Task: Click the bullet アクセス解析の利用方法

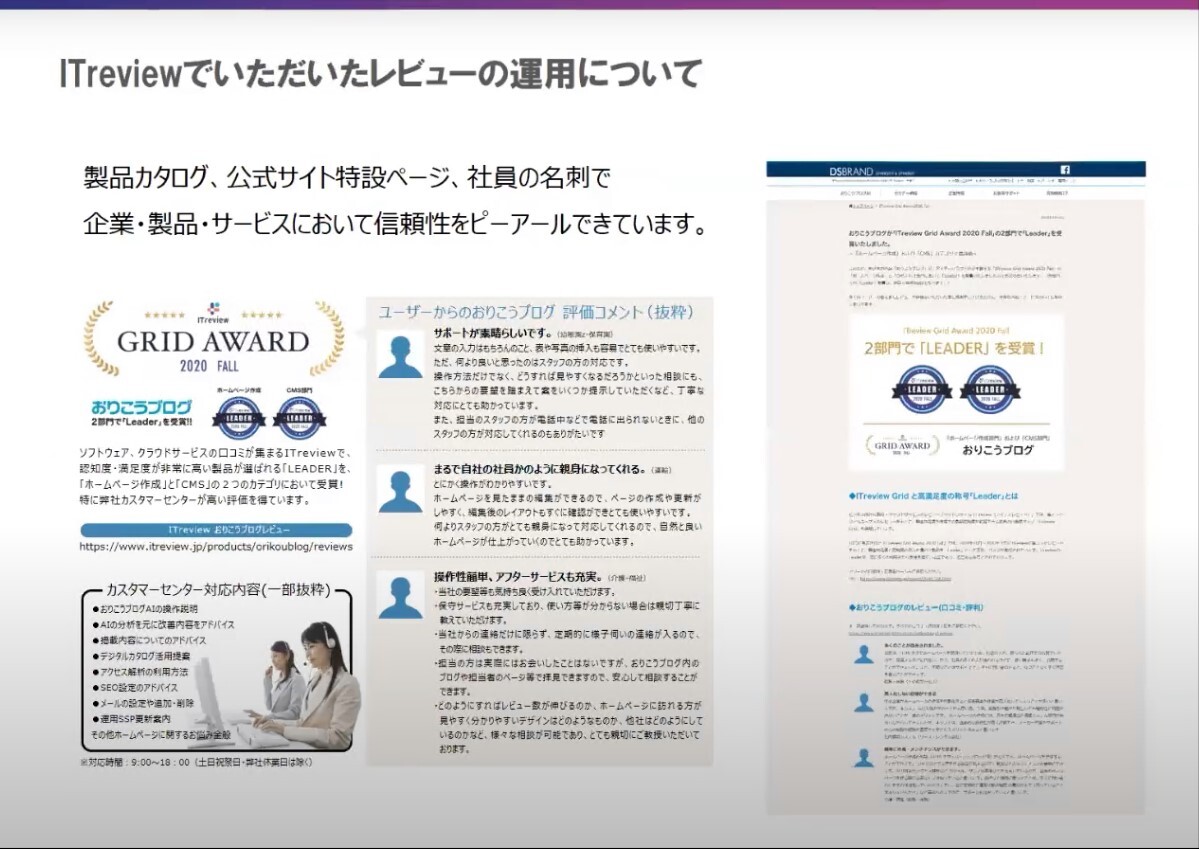Action: [x=140, y=672]
